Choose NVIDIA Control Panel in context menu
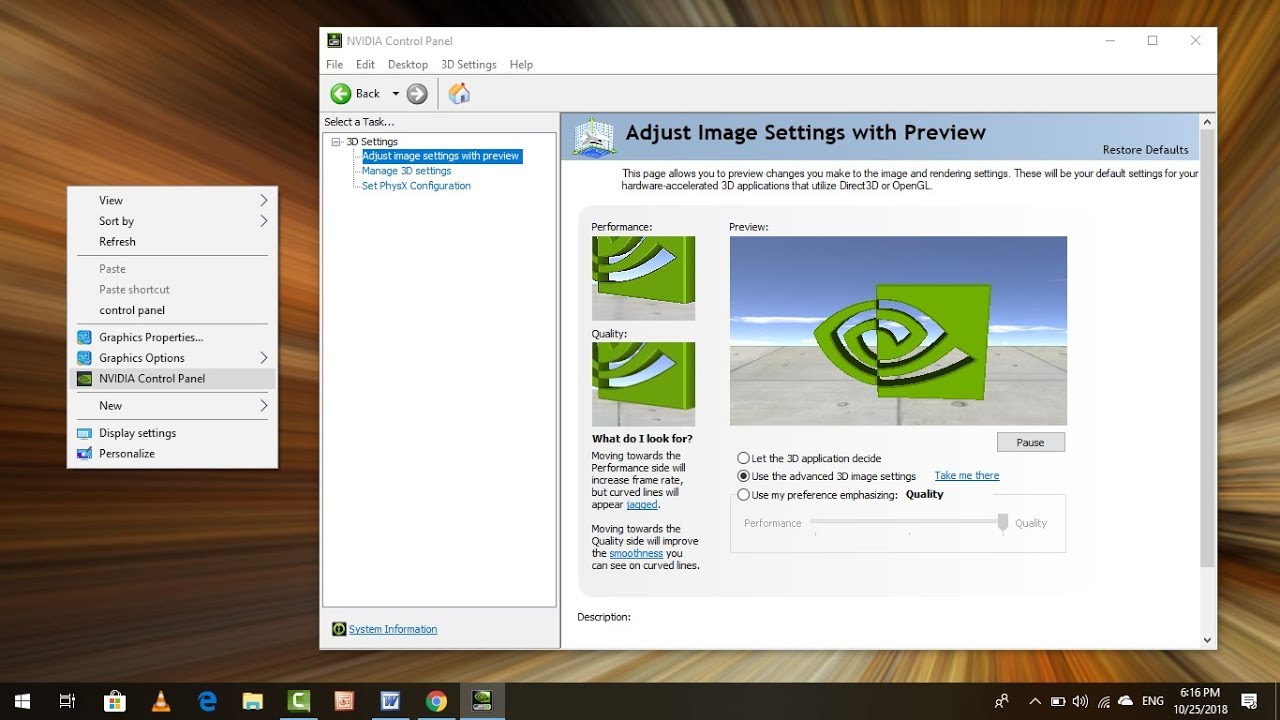 172,379
